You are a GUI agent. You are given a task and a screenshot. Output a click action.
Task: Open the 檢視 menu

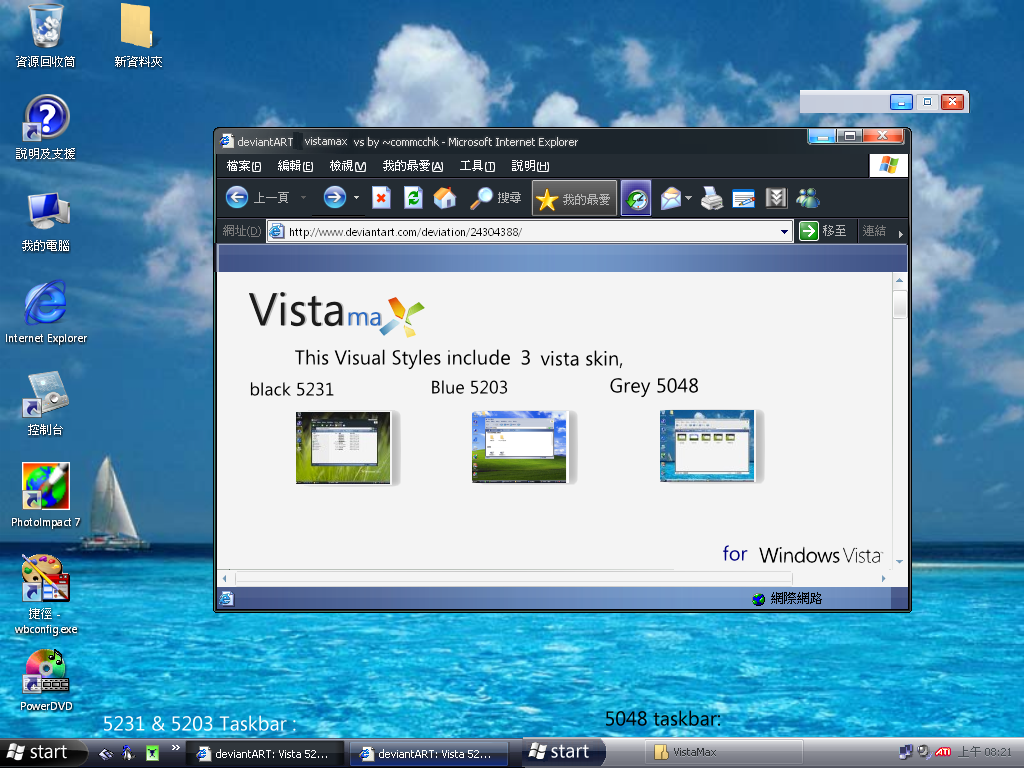click(x=345, y=166)
